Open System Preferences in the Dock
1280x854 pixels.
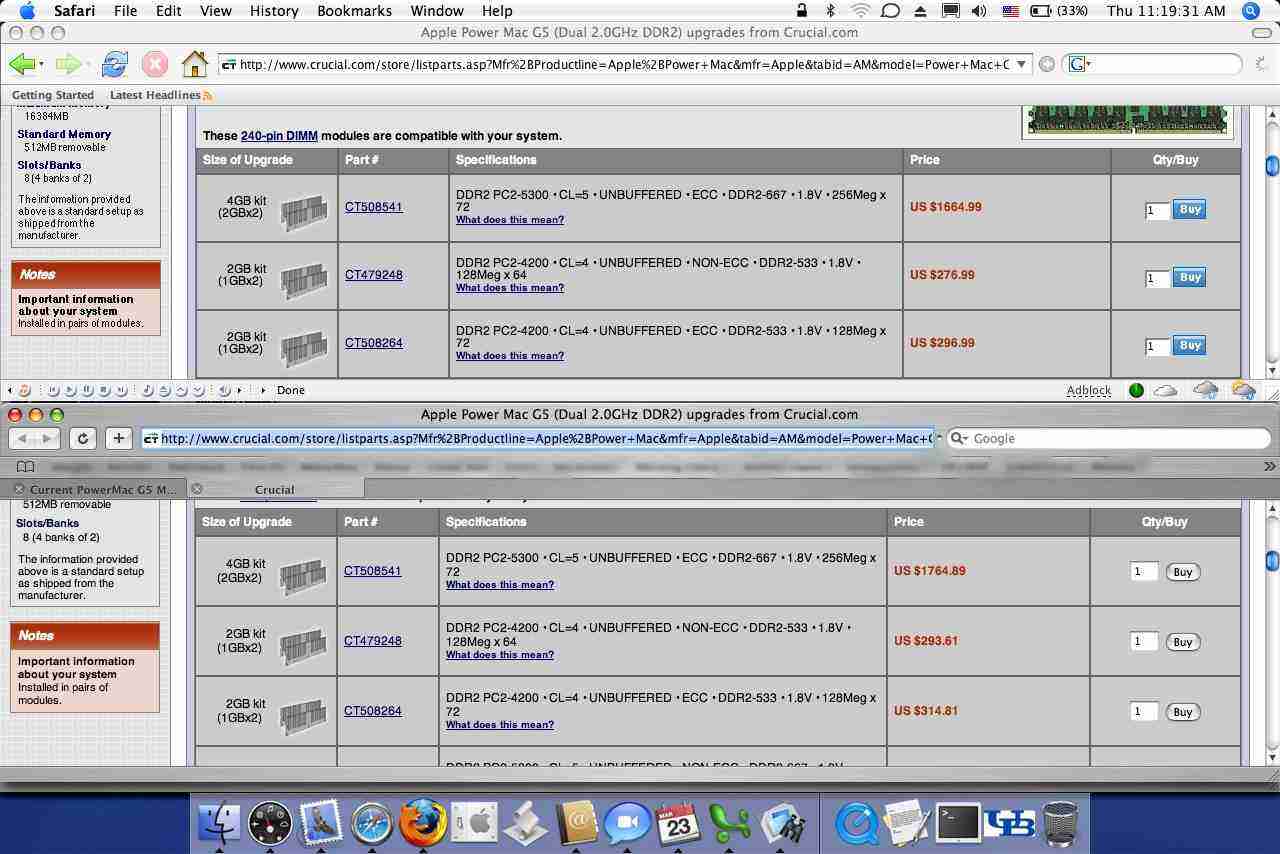click(474, 823)
